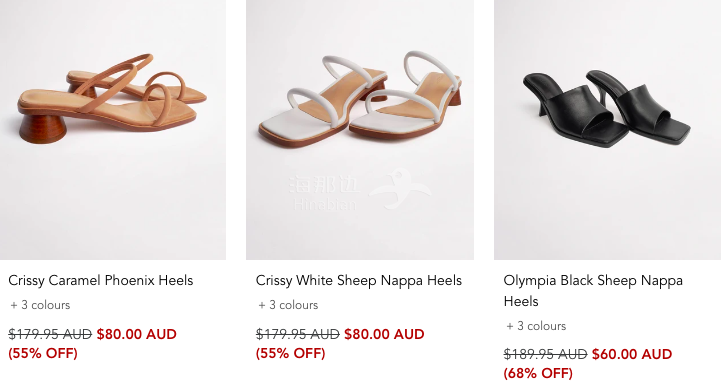Expand + 3 colours under Crissy Caramel heels
The width and height of the screenshot is (722, 382).
point(40,305)
